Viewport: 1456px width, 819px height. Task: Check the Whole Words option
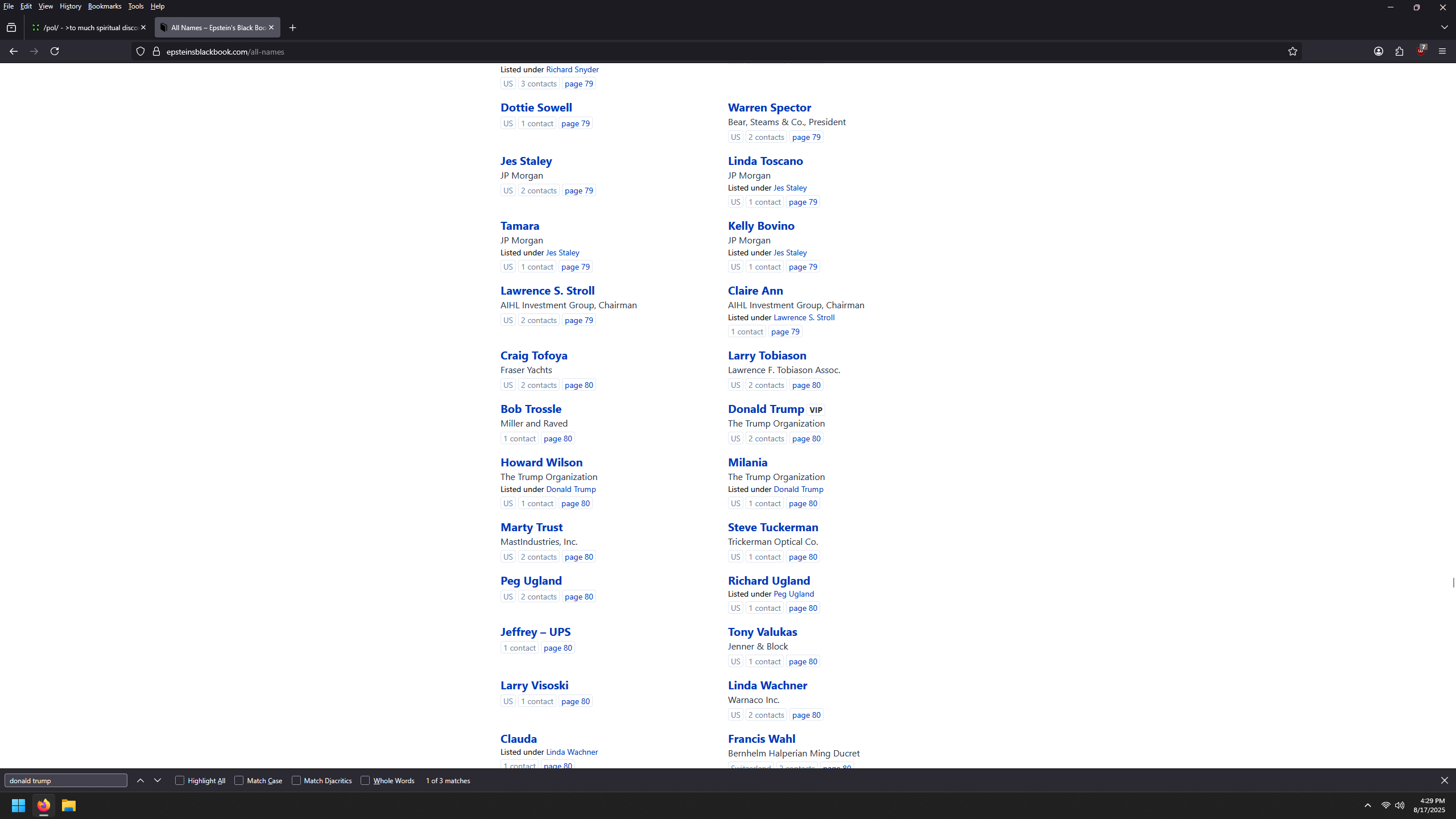365,780
